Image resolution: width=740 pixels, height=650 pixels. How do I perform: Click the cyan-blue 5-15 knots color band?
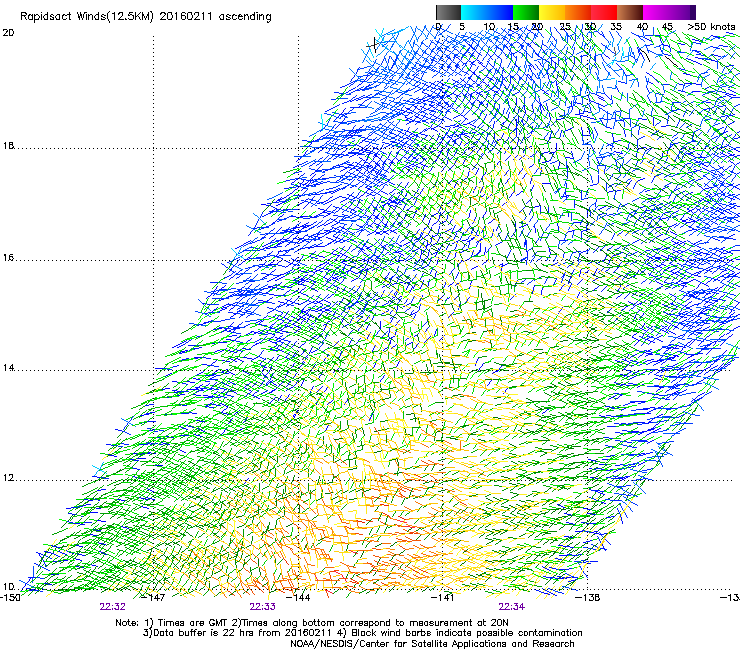point(487,12)
